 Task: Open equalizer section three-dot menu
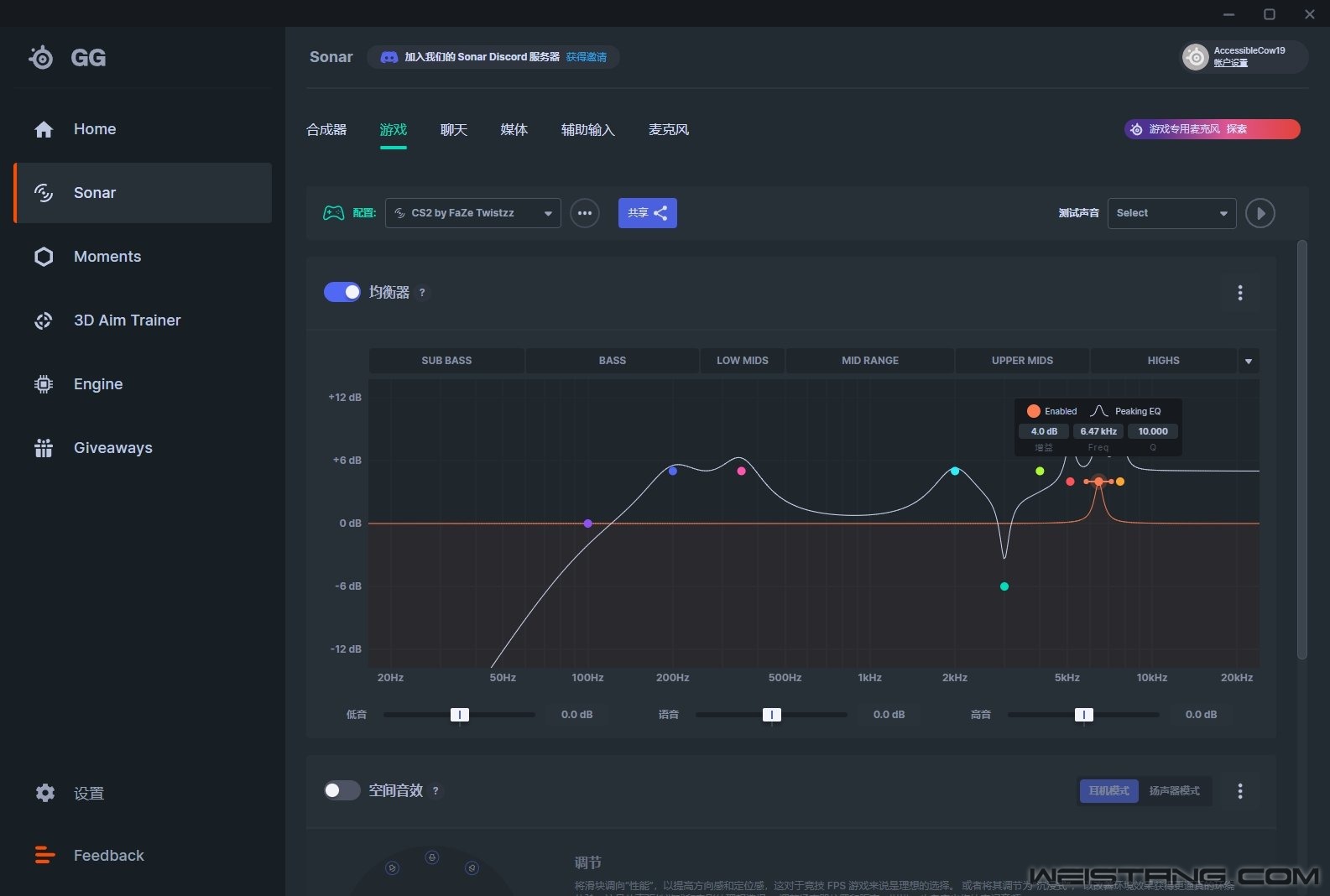tap(1240, 293)
